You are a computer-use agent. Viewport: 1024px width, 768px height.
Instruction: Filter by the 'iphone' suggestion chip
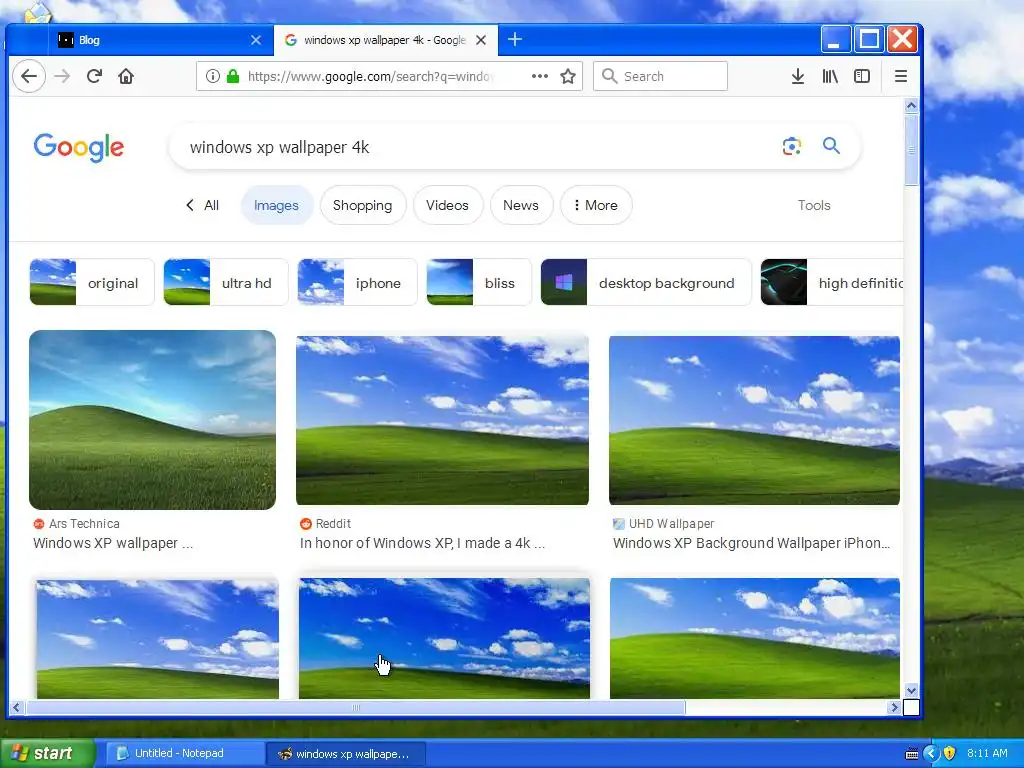point(357,282)
